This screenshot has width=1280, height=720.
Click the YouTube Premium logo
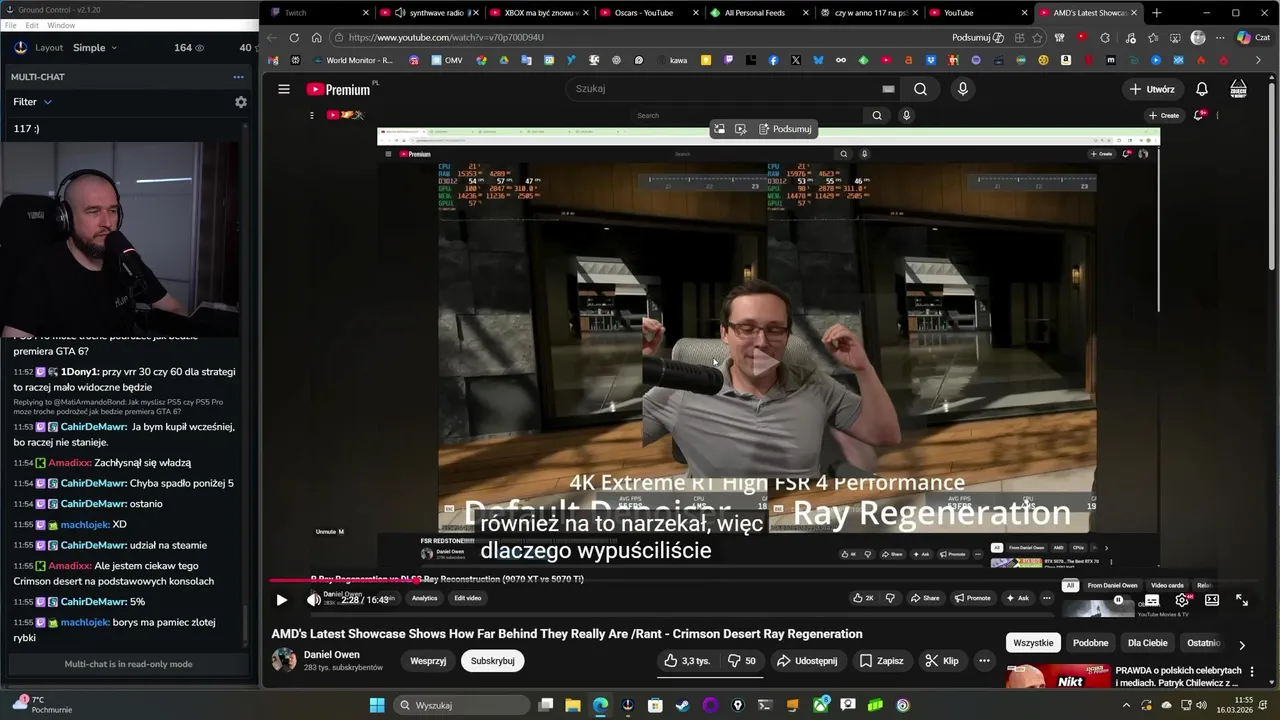338,89
